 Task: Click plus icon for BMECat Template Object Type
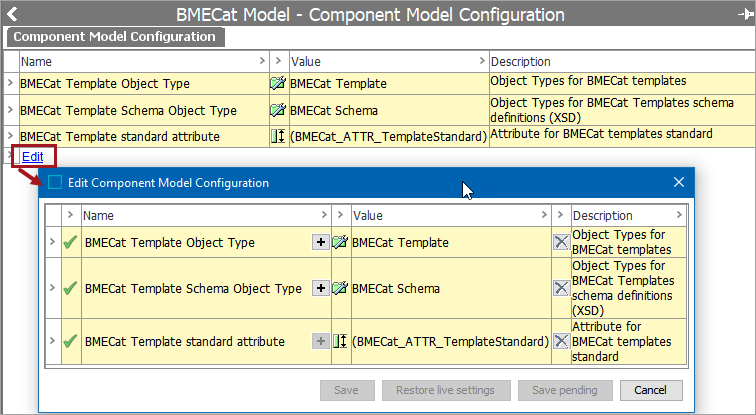coord(320,242)
